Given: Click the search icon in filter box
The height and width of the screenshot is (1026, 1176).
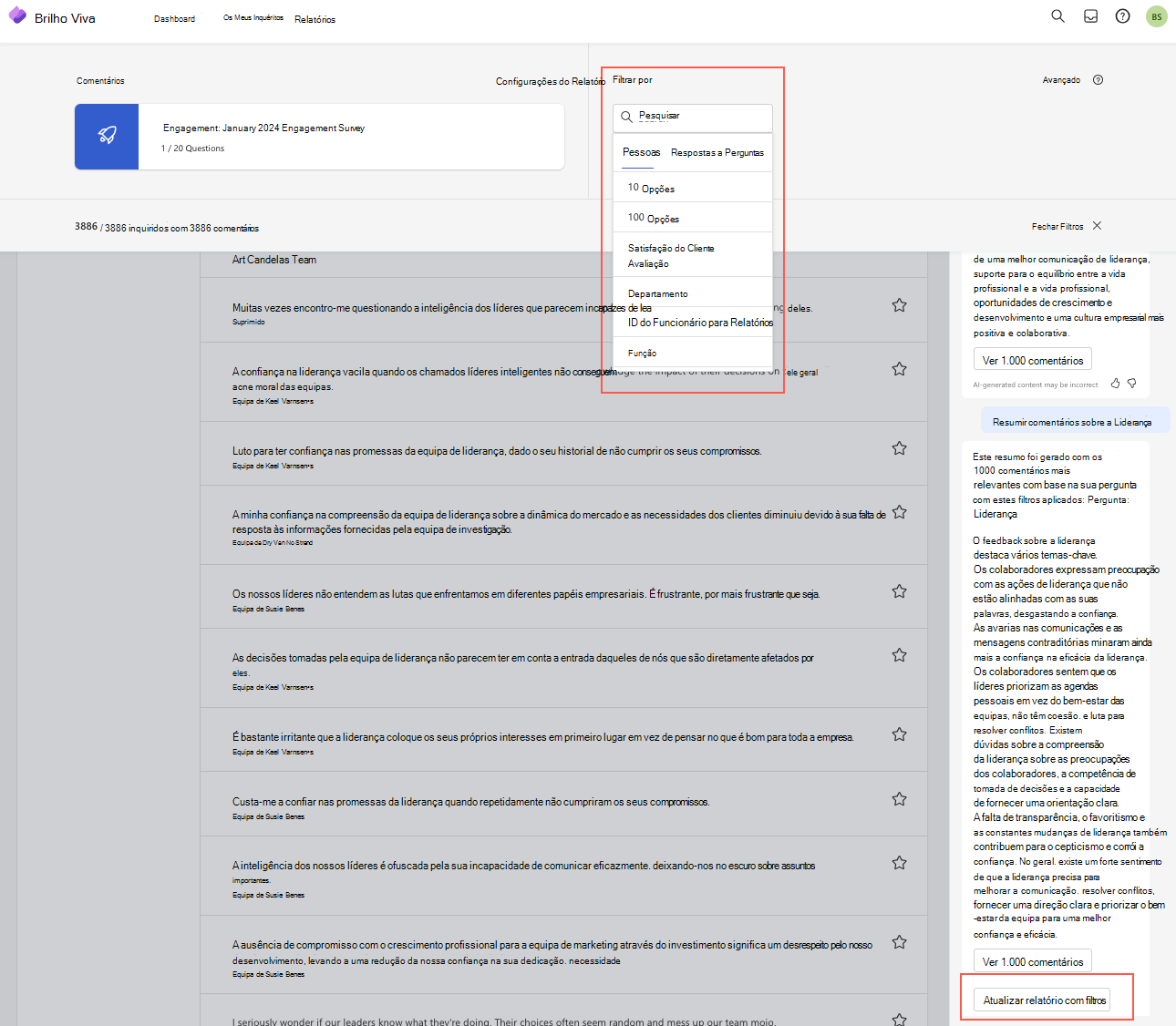Looking at the screenshot, I should click(626, 117).
